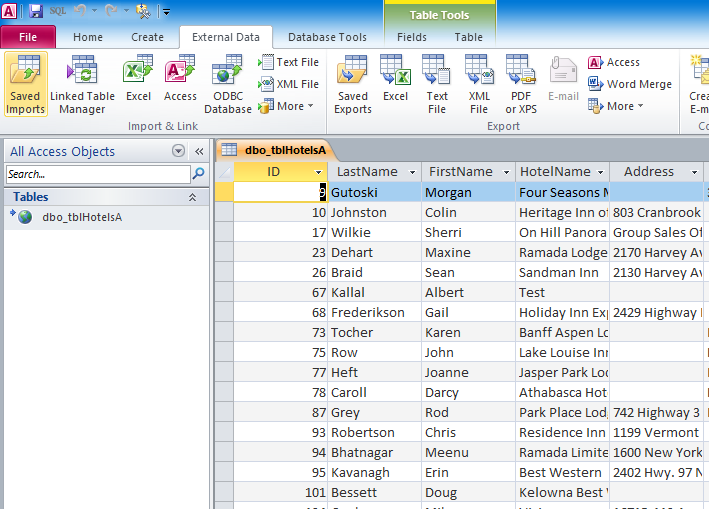Viewport: 709px width, 509px height.
Task: Switch to the Database Tools tab
Action: pos(327,37)
